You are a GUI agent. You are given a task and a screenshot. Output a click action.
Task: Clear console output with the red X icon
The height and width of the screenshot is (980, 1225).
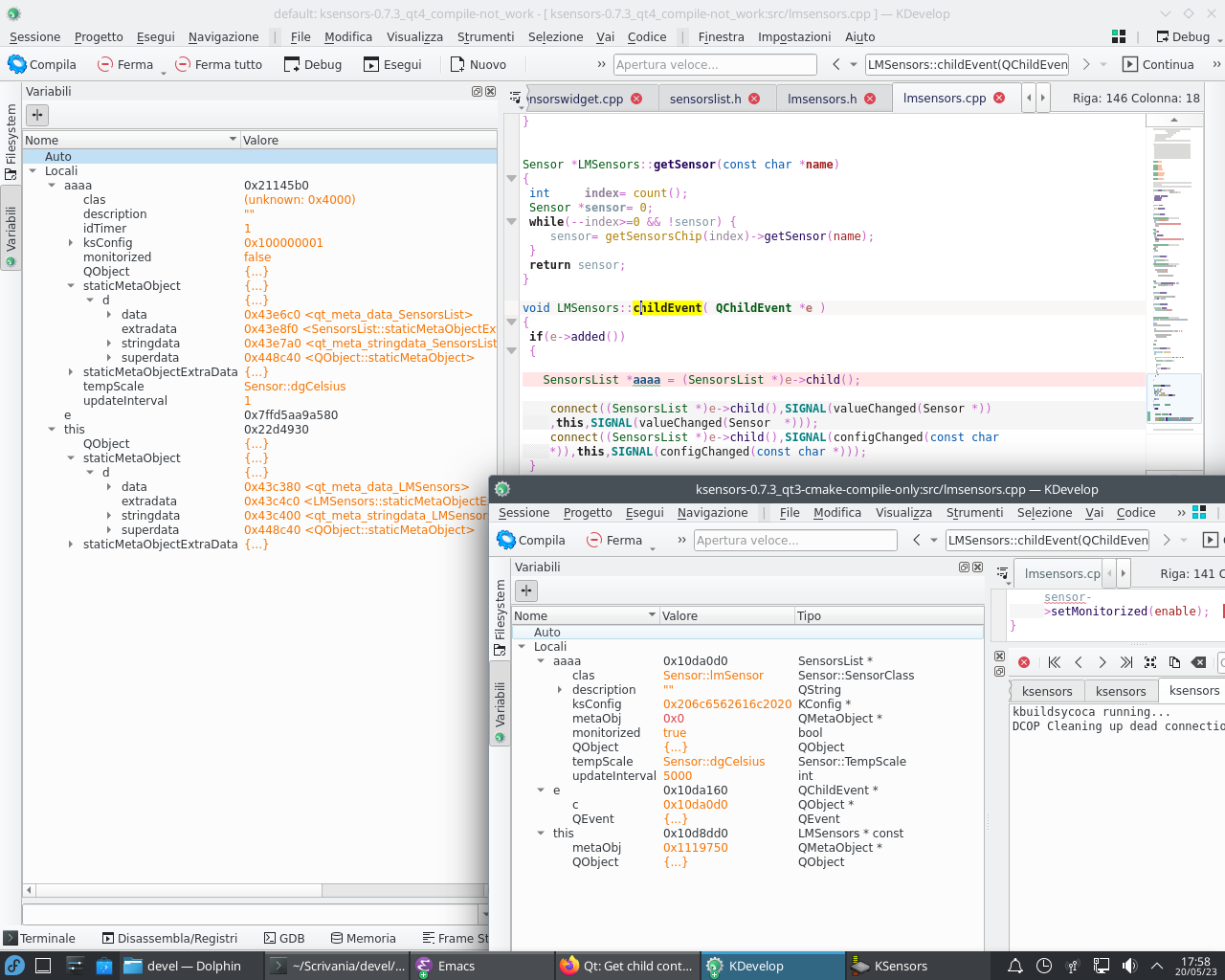tap(1023, 661)
